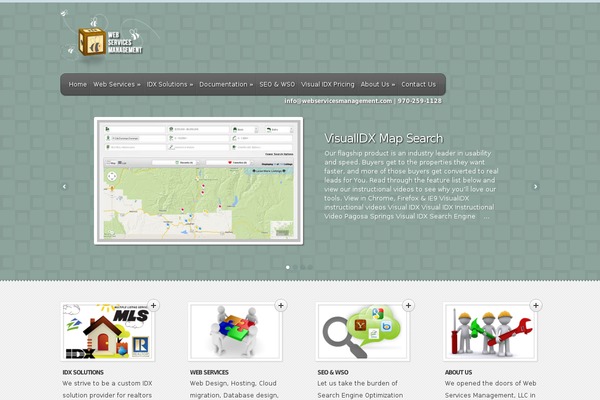The width and height of the screenshot is (600, 400).
Task: Go to previous slide arrow
Action: click(x=64, y=186)
